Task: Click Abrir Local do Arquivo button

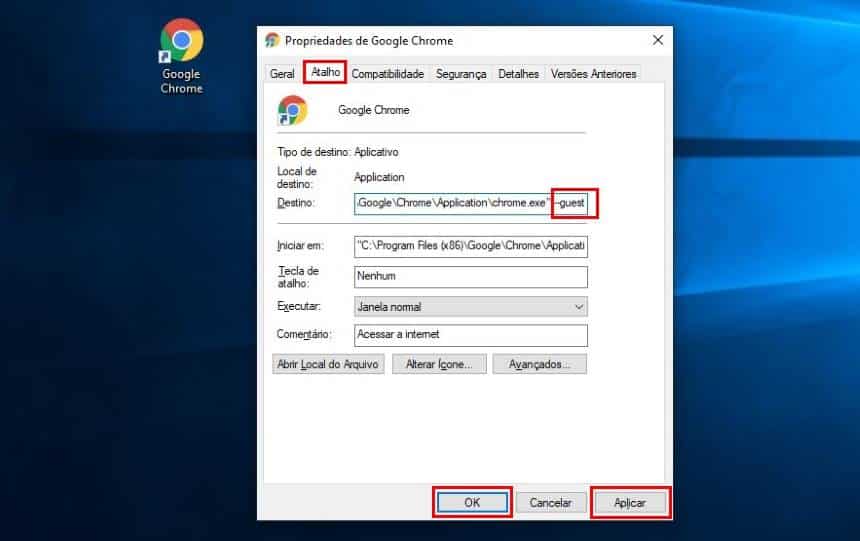Action: click(328, 364)
